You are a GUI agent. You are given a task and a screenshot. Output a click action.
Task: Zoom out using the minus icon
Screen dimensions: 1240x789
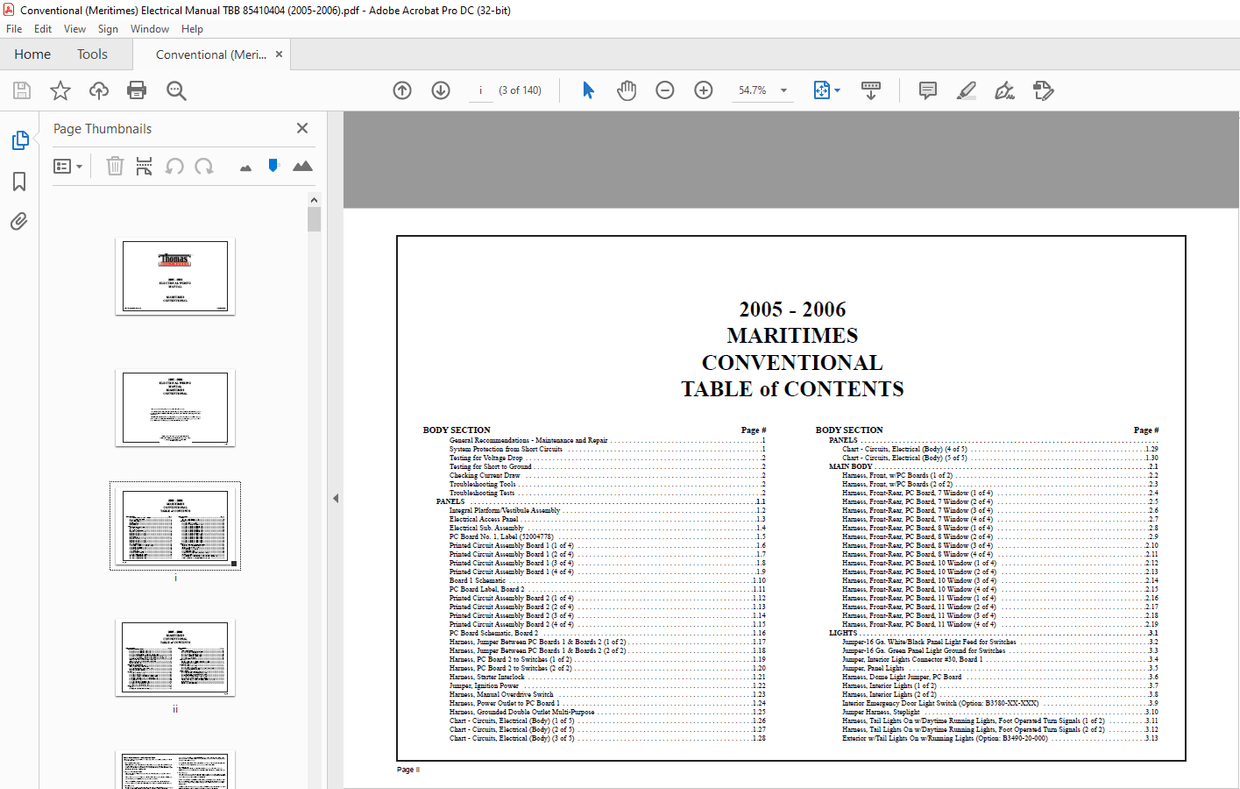665,90
